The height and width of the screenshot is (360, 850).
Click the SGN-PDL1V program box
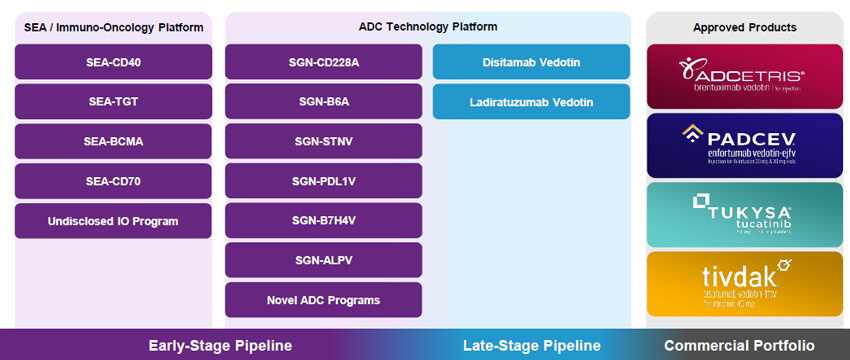324,181
